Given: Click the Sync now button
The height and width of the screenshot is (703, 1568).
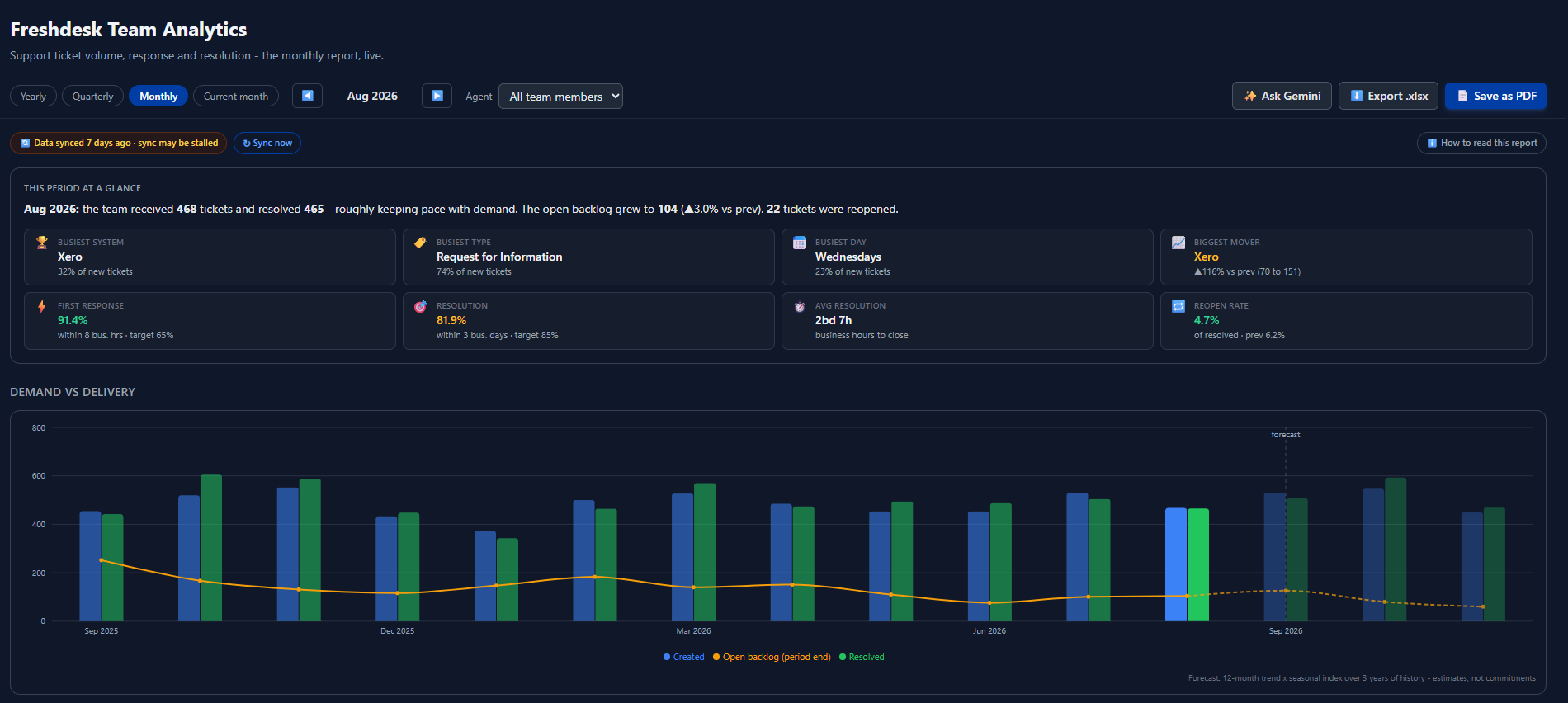Looking at the screenshot, I should (267, 143).
